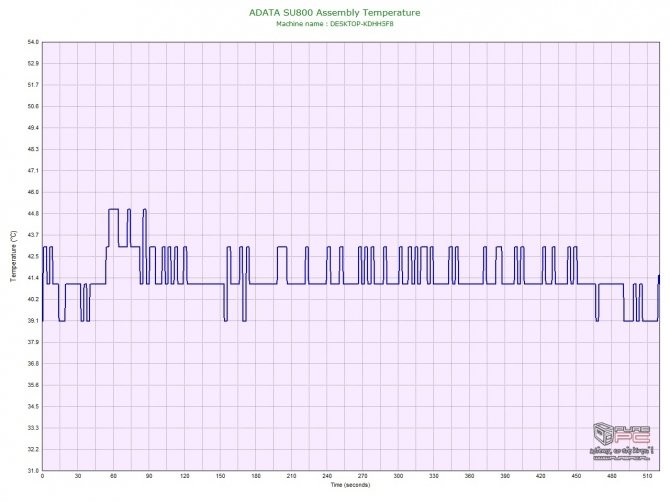
Task: Select the 330 seconds time axis label
Action: [434, 476]
